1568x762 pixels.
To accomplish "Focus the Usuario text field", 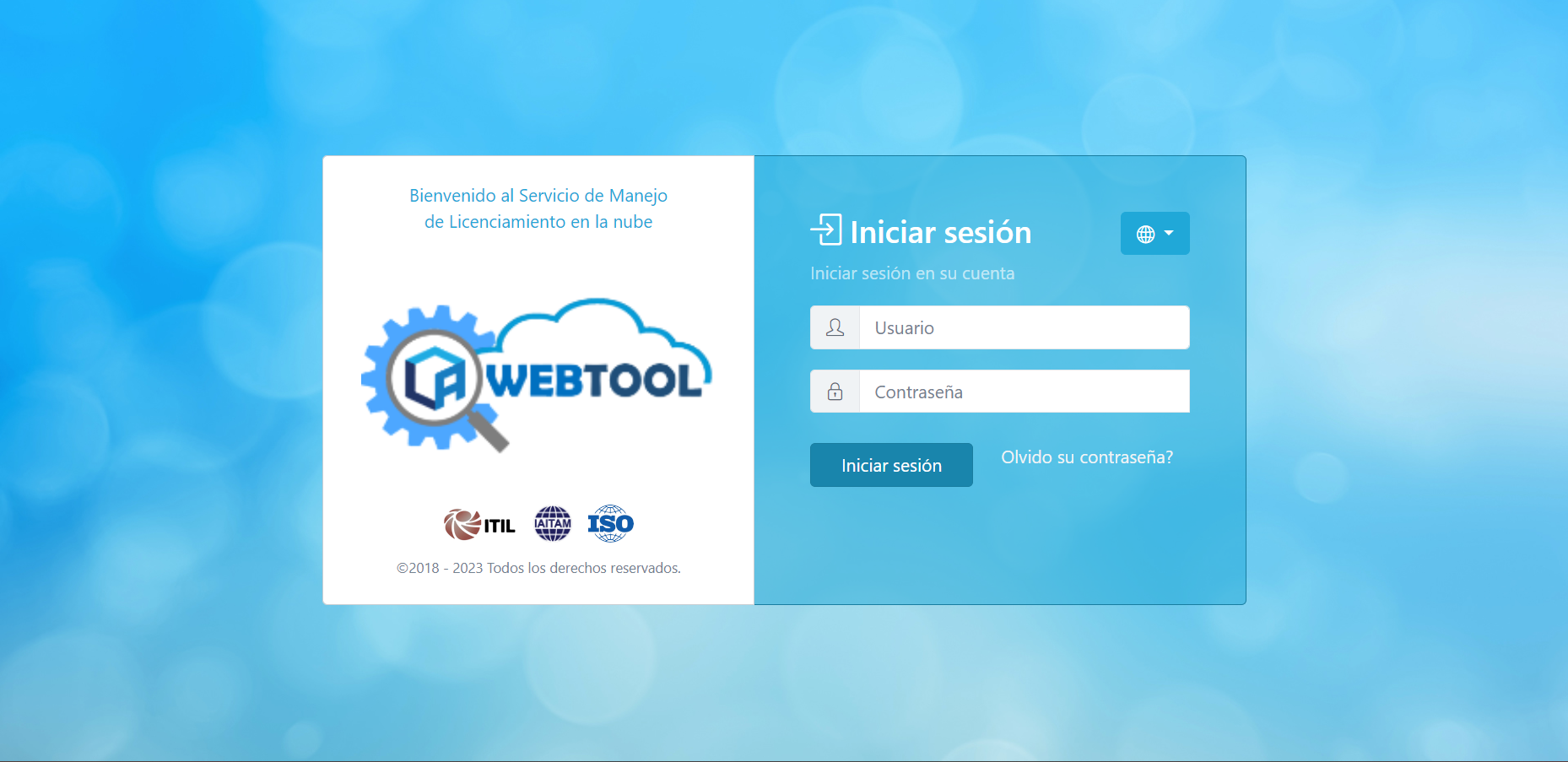I will 1024,327.
